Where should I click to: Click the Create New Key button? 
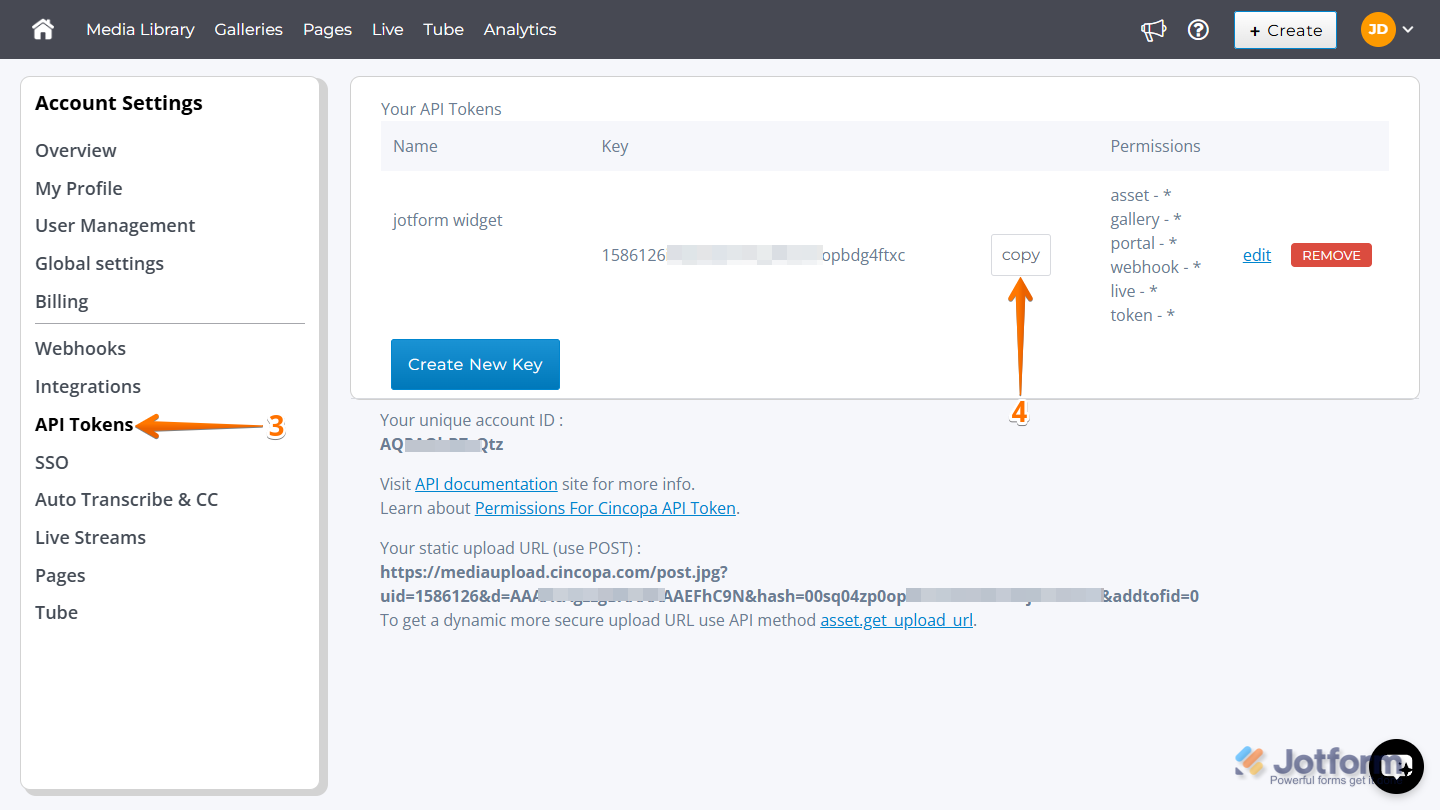point(475,364)
